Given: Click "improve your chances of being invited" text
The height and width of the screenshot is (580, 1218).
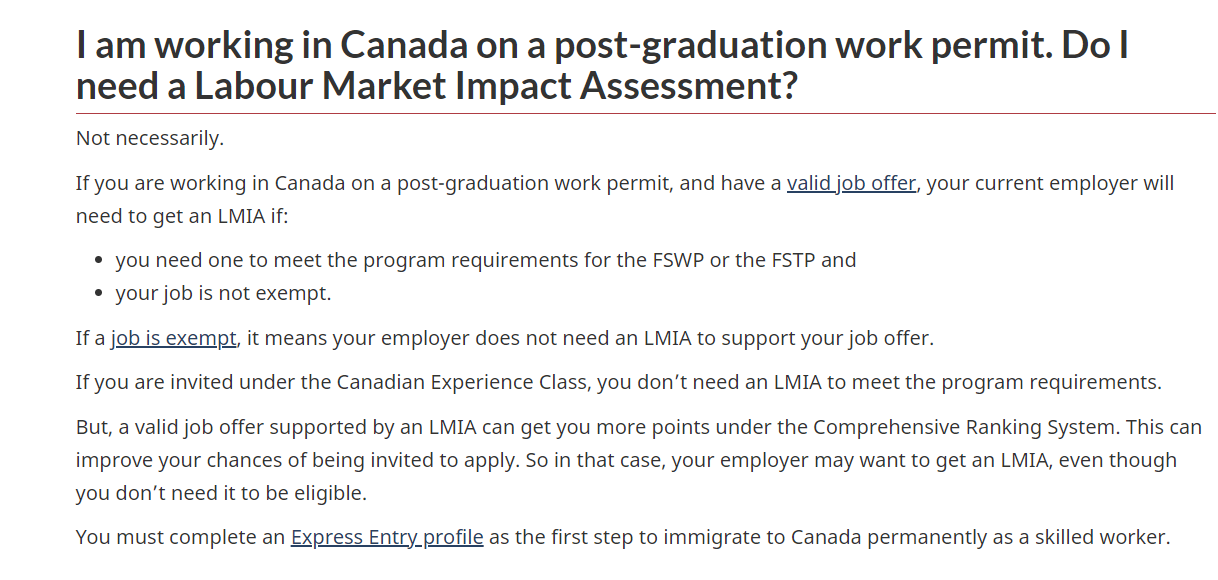Looking at the screenshot, I should click(x=240, y=460).
